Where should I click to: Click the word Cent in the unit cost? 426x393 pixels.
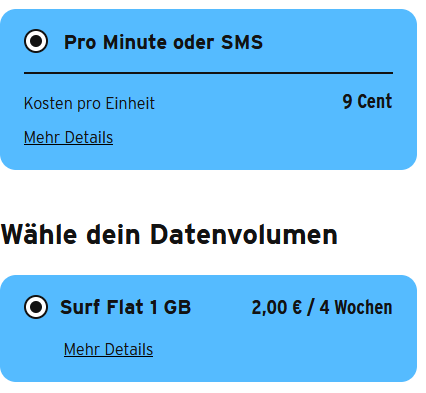pyautogui.click(x=375, y=101)
